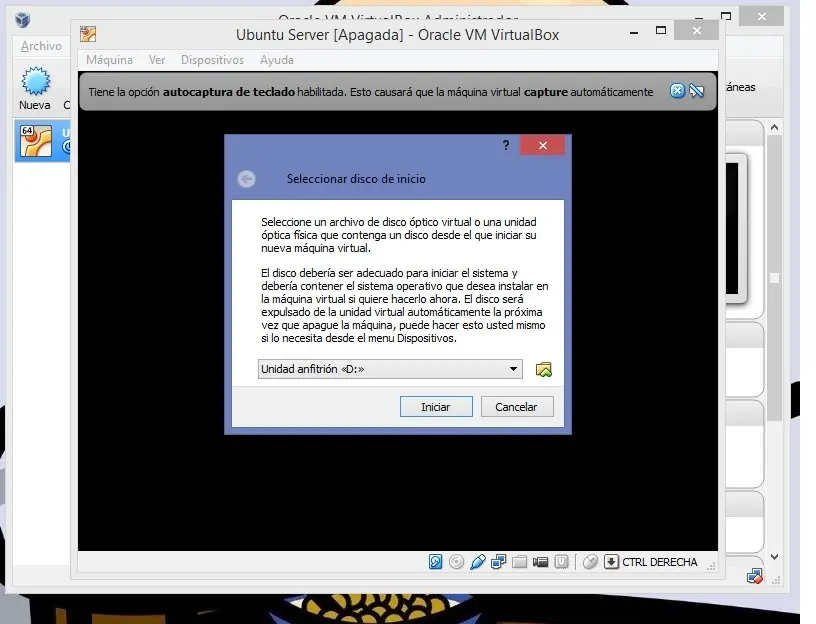Dismiss the autocapture notification message
Image resolution: width=816 pixels, height=624 pixels.
pos(677,91)
